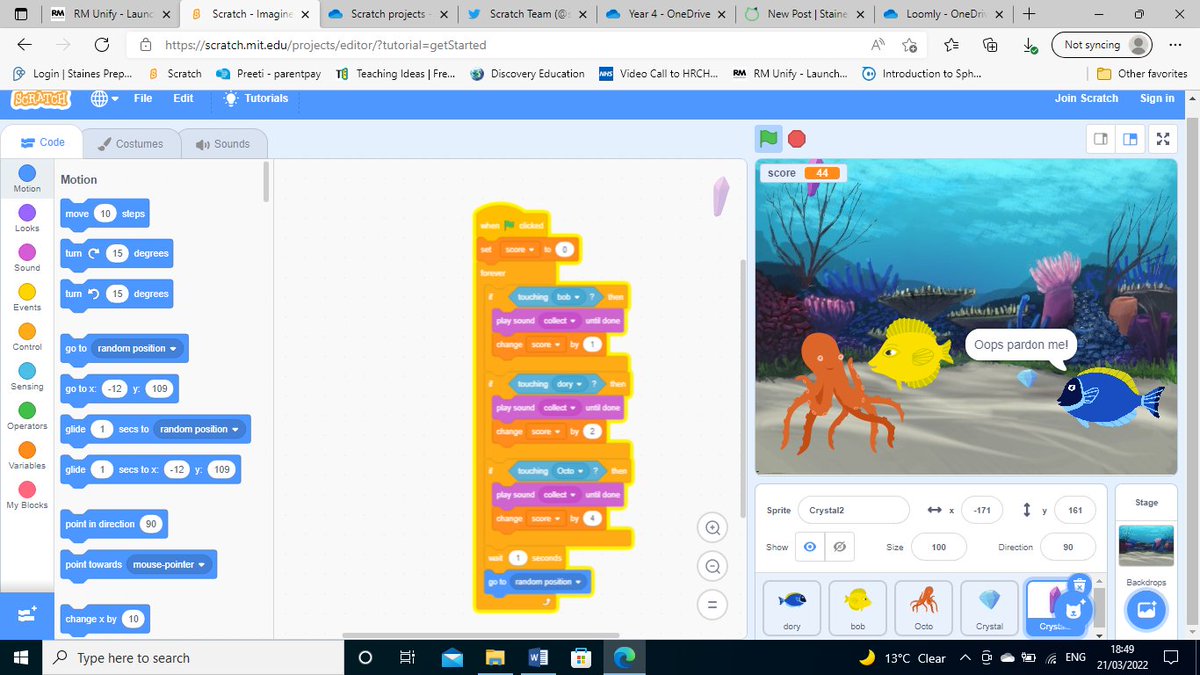Edit the sprite Size field

[938, 547]
